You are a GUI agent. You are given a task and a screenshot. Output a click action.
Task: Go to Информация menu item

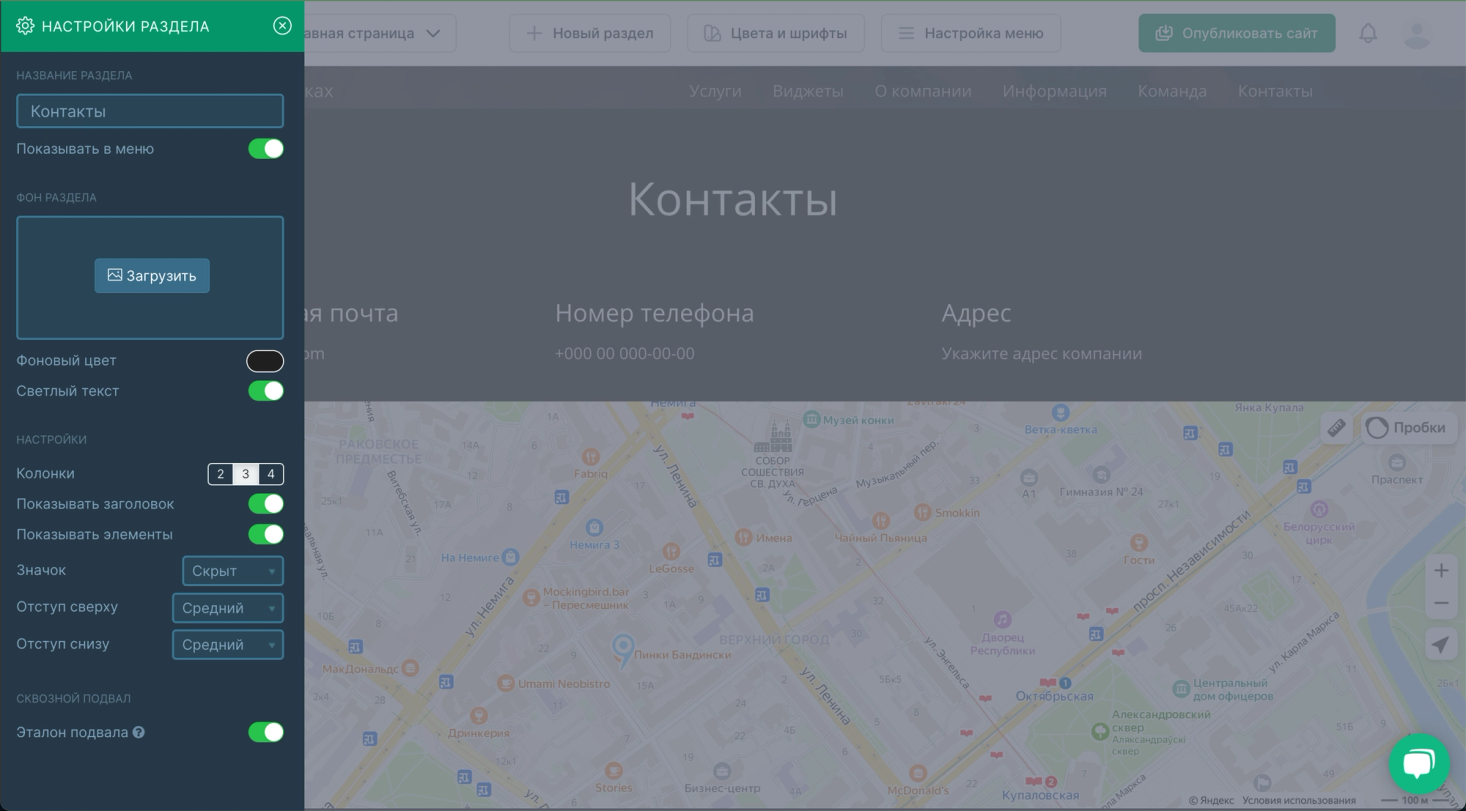(x=1055, y=91)
